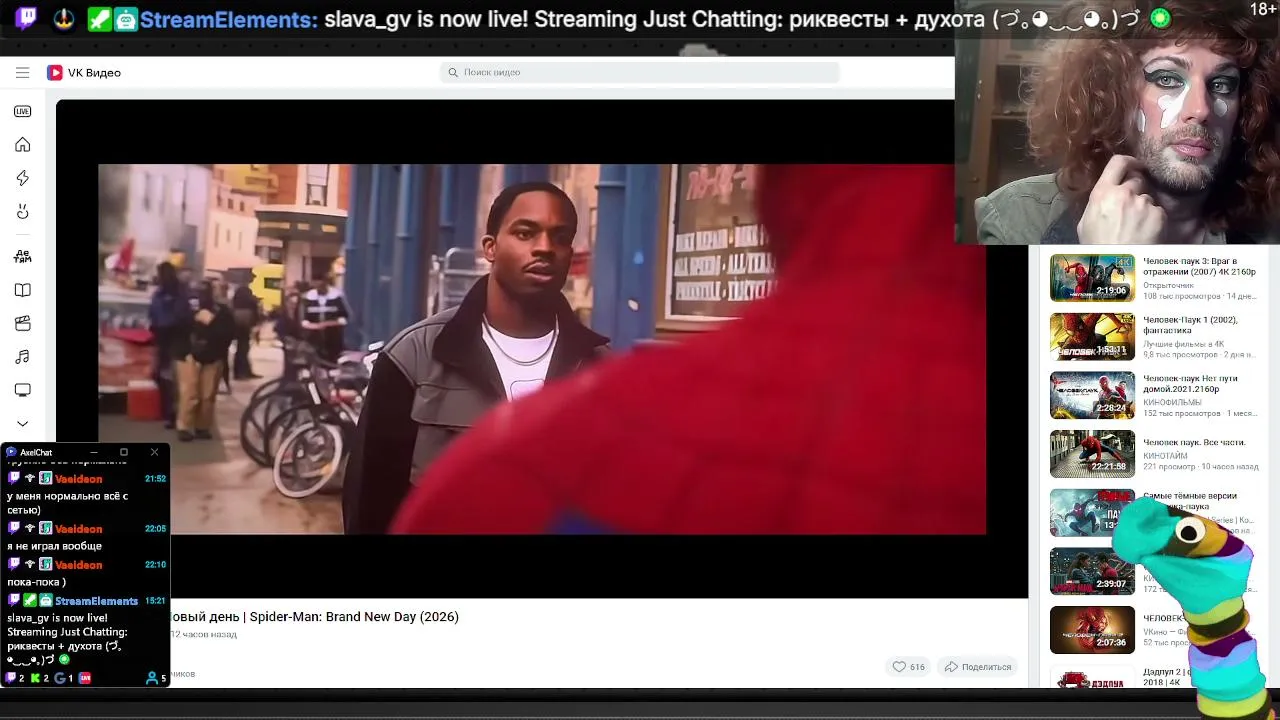Click the Google 'G' viewer count icon in AxelChat
The image size is (1280, 720).
(x=60, y=678)
